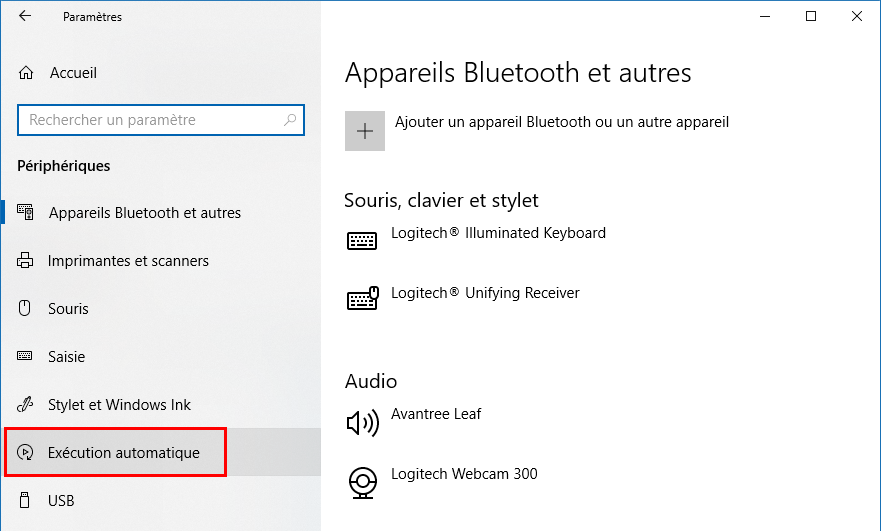The height and width of the screenshot is (531, 881).
Task: Click the search magnifier icon
Action: click(x=290, y=120)
